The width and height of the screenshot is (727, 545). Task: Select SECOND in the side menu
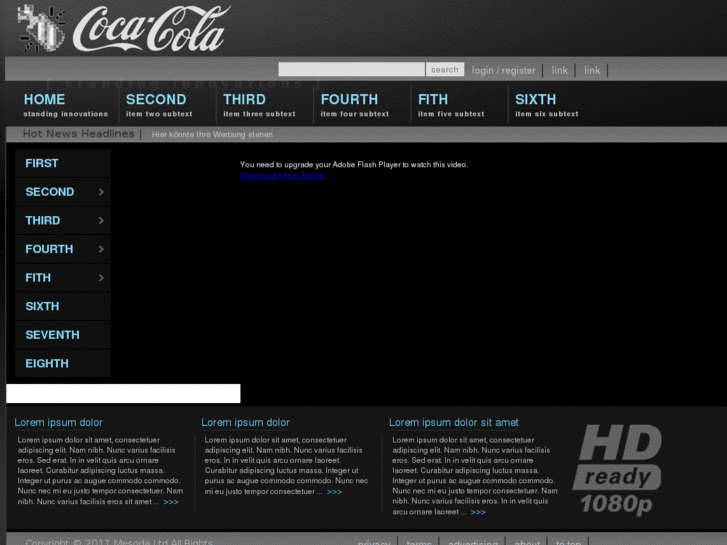pyautogui.click(x=63, y=192)
